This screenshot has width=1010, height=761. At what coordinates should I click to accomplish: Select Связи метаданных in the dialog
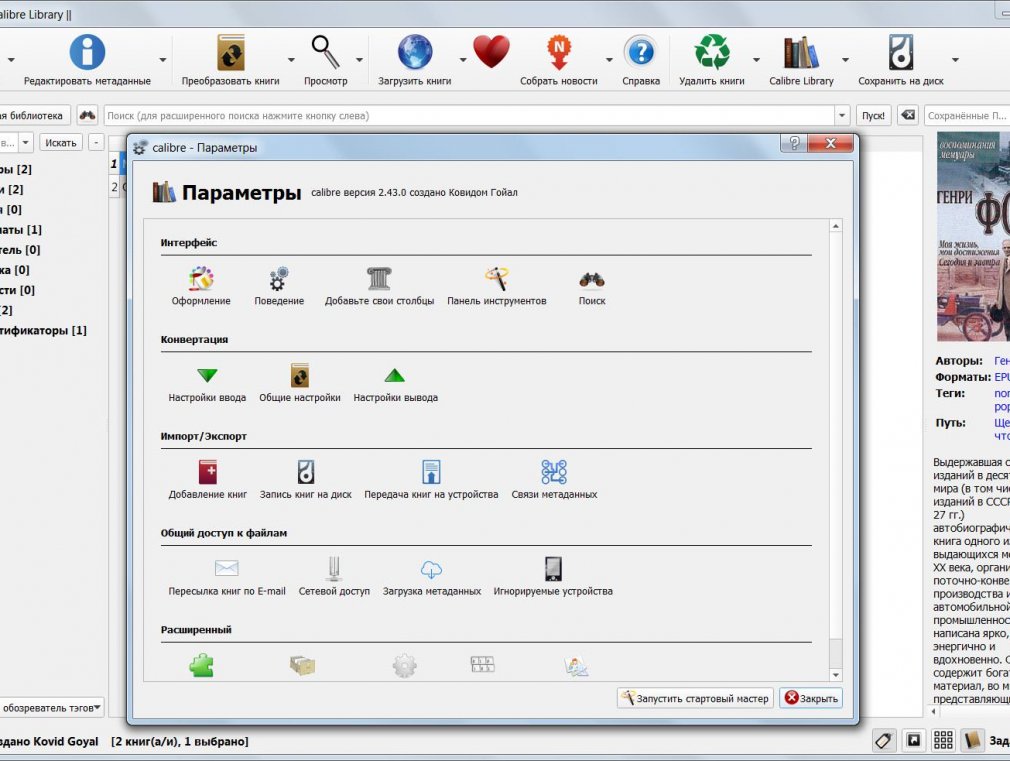(554, 480)
